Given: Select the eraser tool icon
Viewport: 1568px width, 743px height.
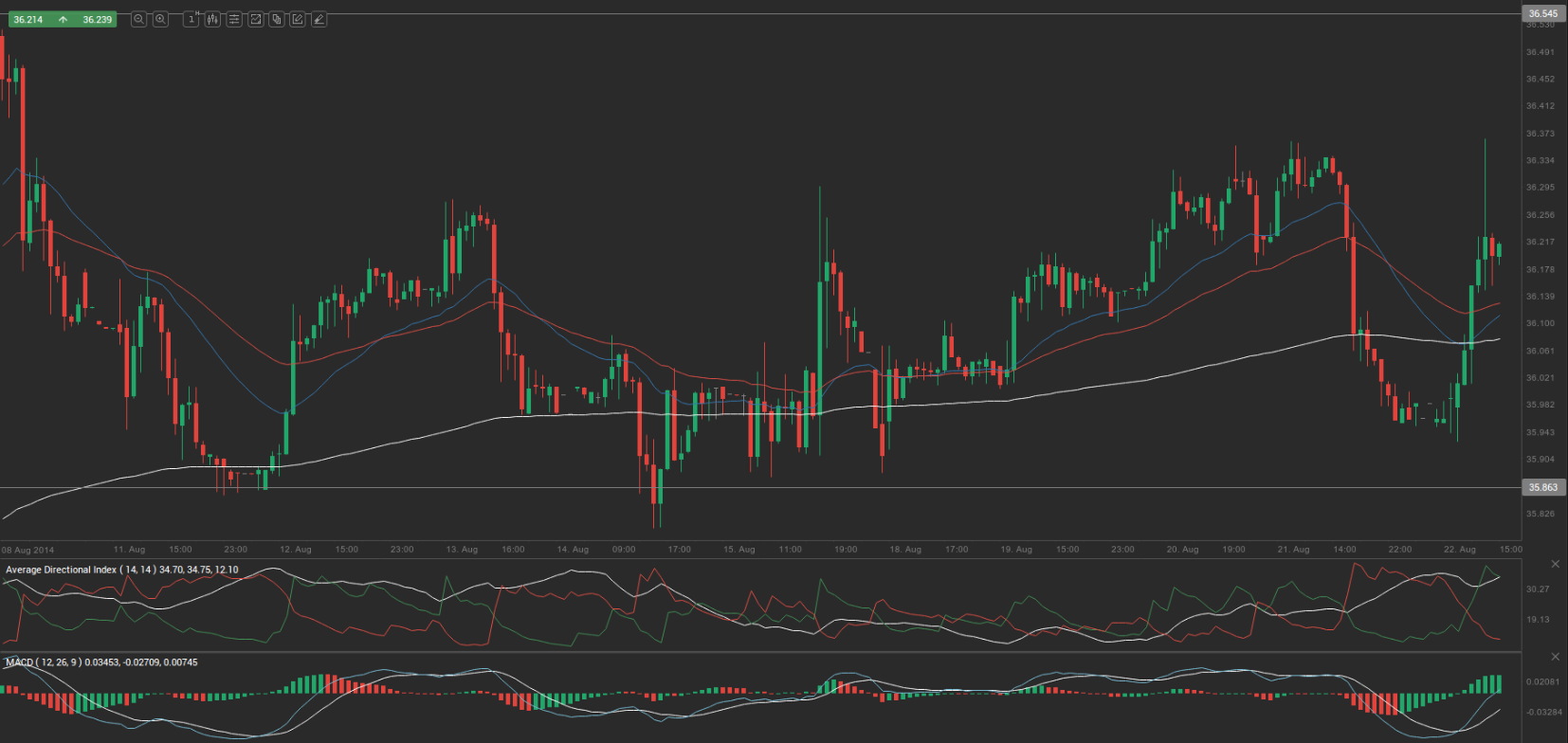Looking at the screenshot, I should pyautogui.click(x=319, y=19).
